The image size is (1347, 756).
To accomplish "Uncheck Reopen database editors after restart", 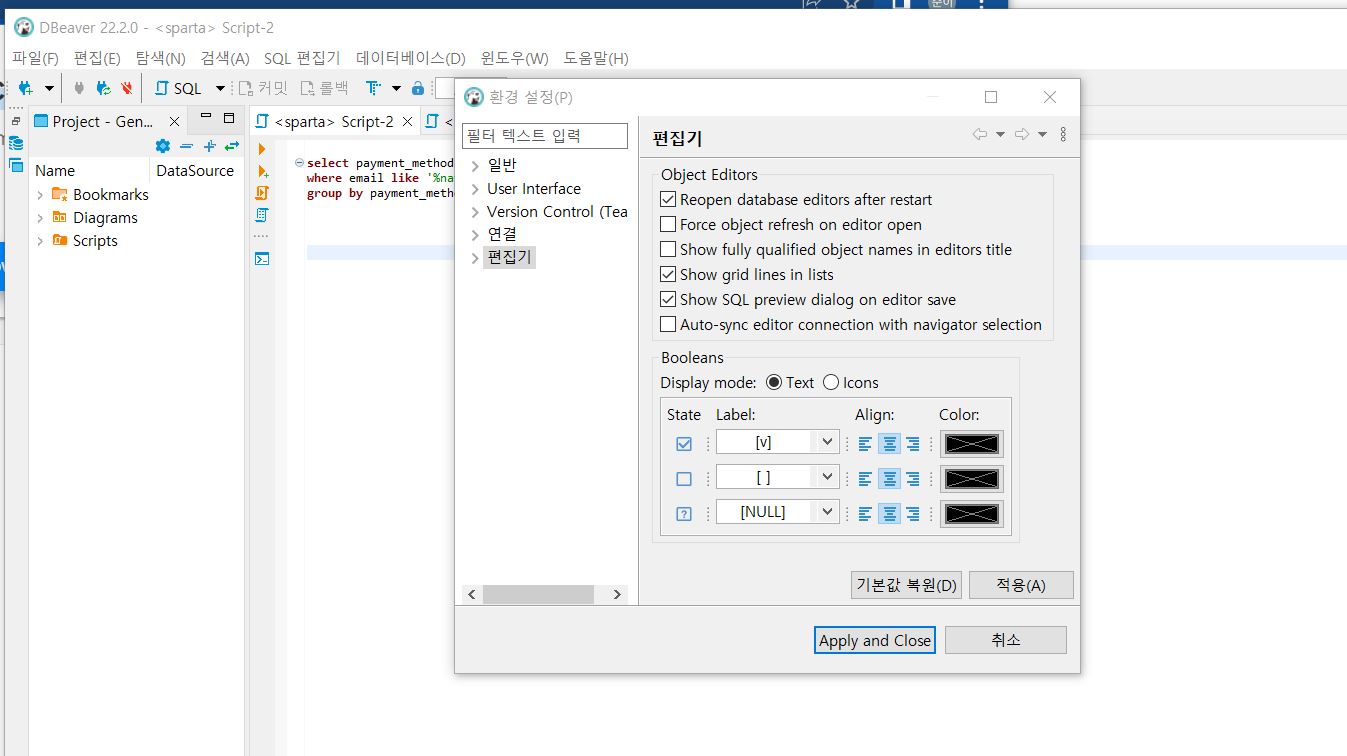I will click(669, 200).
